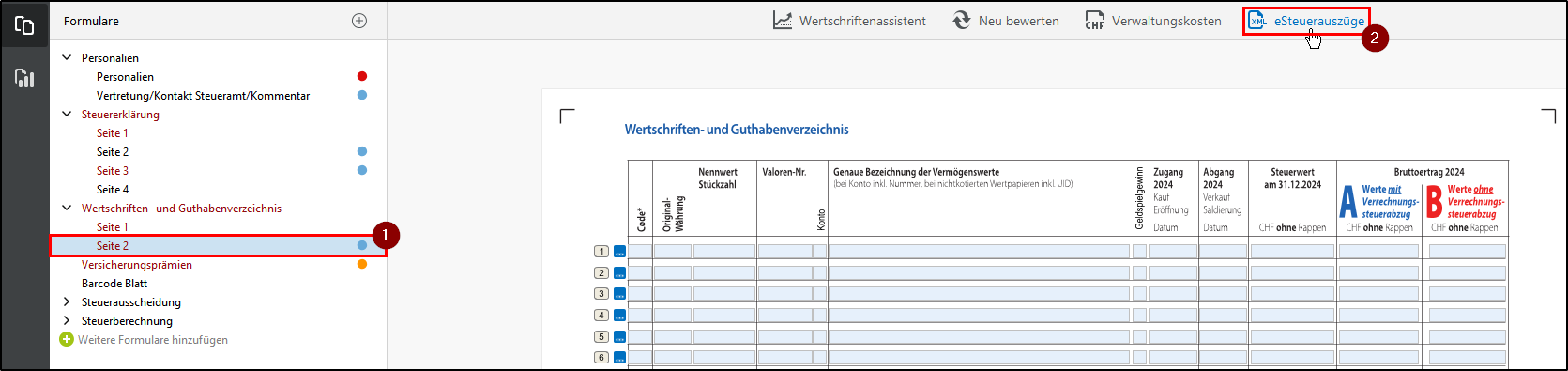Expand the Steuerausscheidung group
This screenshot has height=371, width=1568.
pos(67,301)
